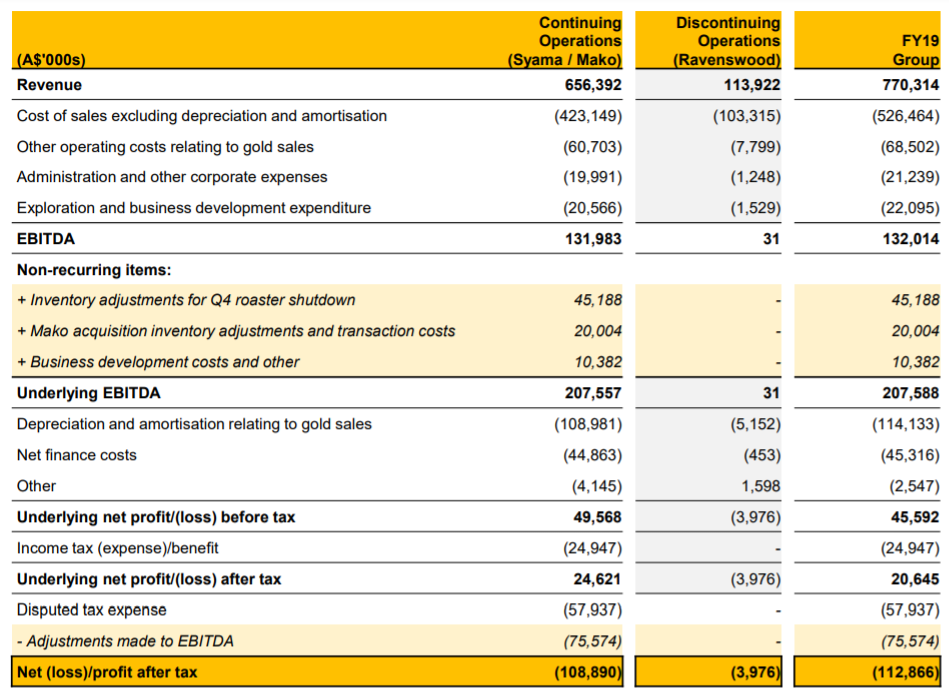
Task: Click net finance costs (453)
Action: coord(761,455)
